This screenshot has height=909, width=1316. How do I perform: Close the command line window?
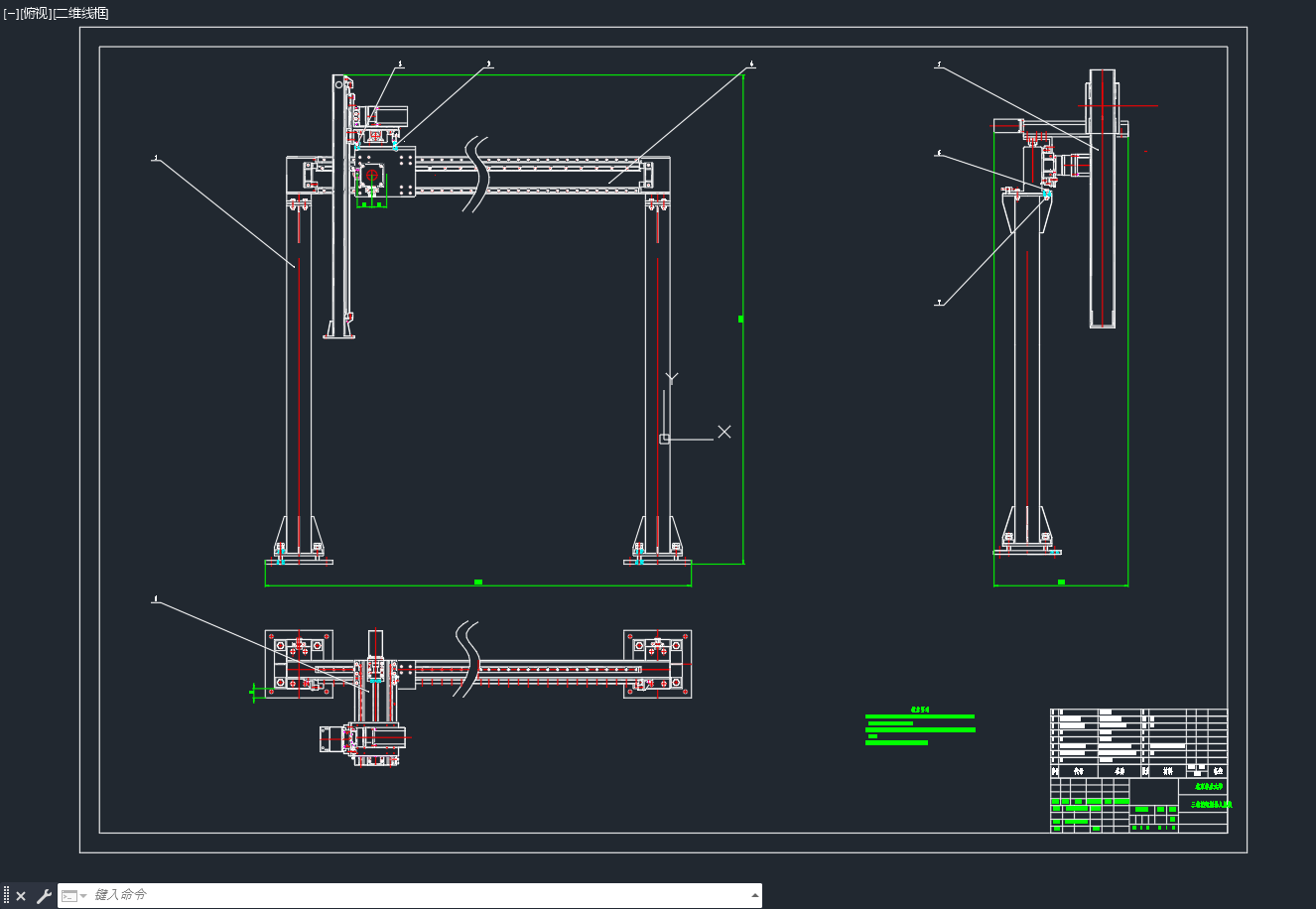coord(21,896)
